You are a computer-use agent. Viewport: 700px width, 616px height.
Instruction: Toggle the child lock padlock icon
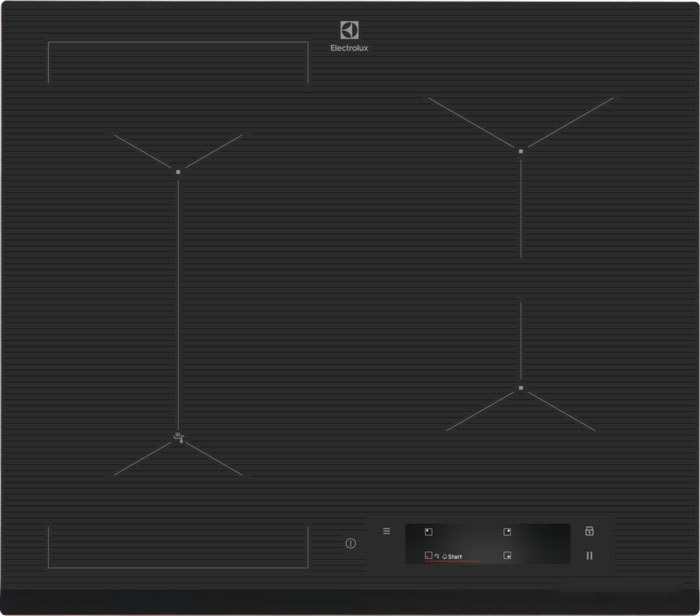tap(589, 531)
